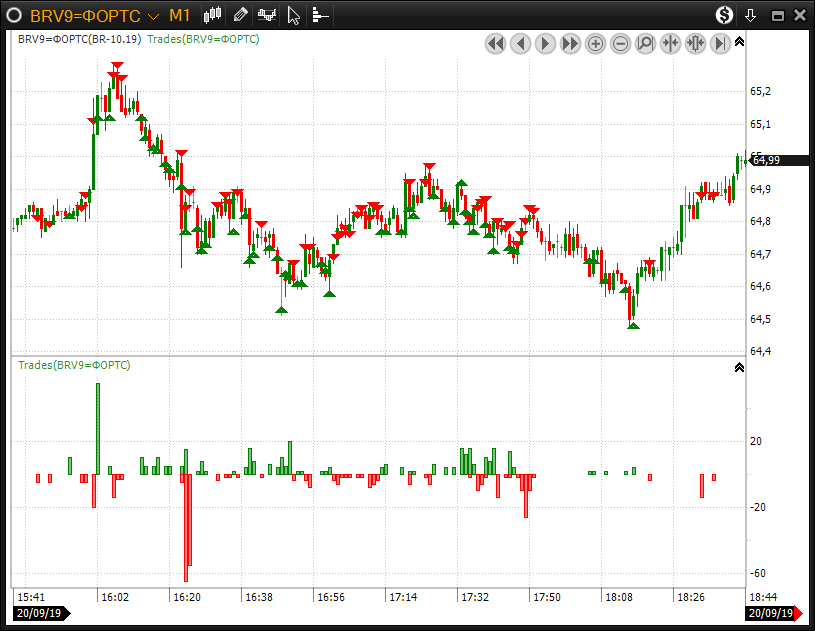
Task: Select the cursor pointer tool
Action: tap(293, 15)
